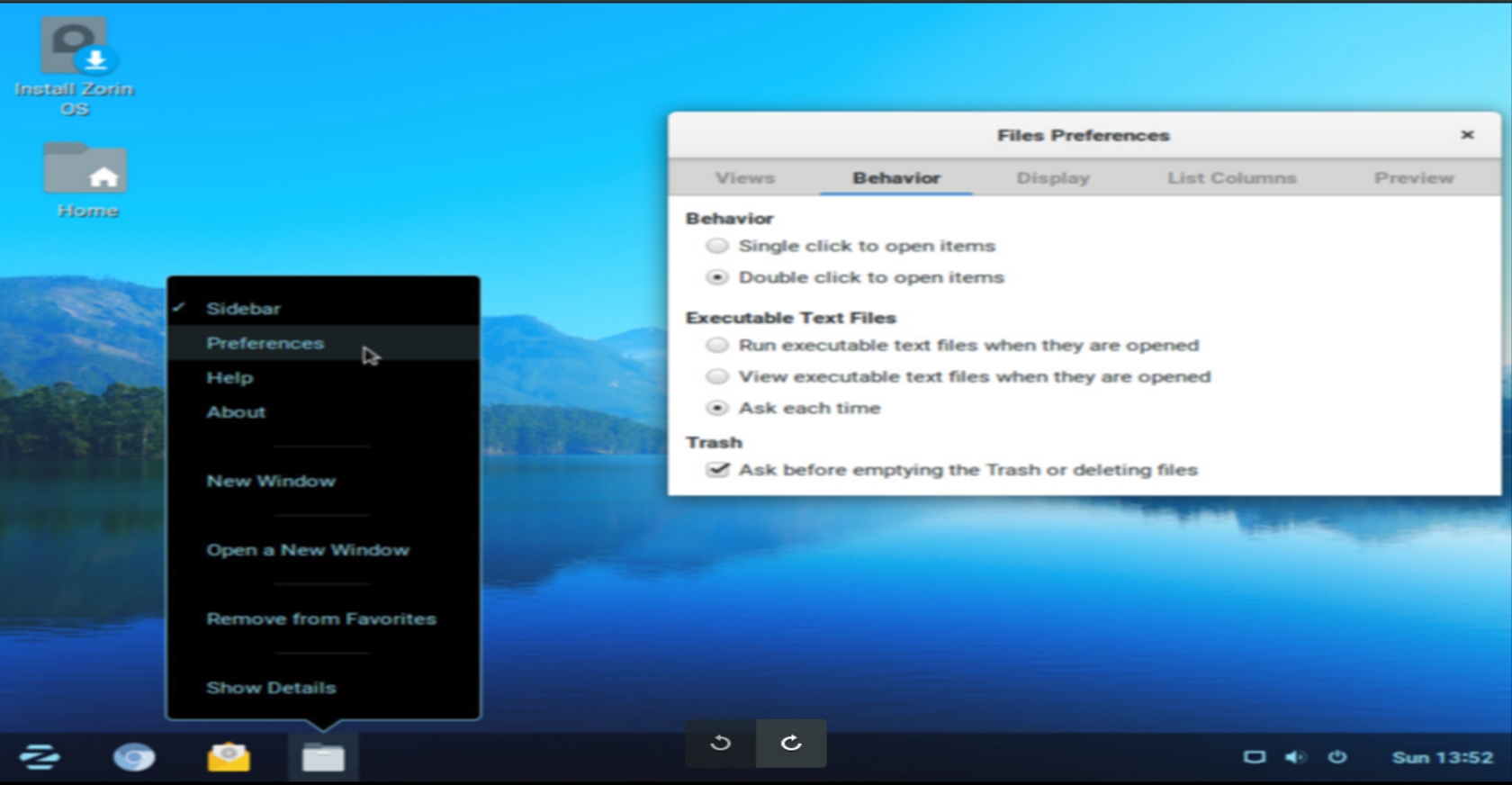Viewport: 1512px width, 785px height.
Task: Open the power icon in system tray
Action: point(1337,757)
